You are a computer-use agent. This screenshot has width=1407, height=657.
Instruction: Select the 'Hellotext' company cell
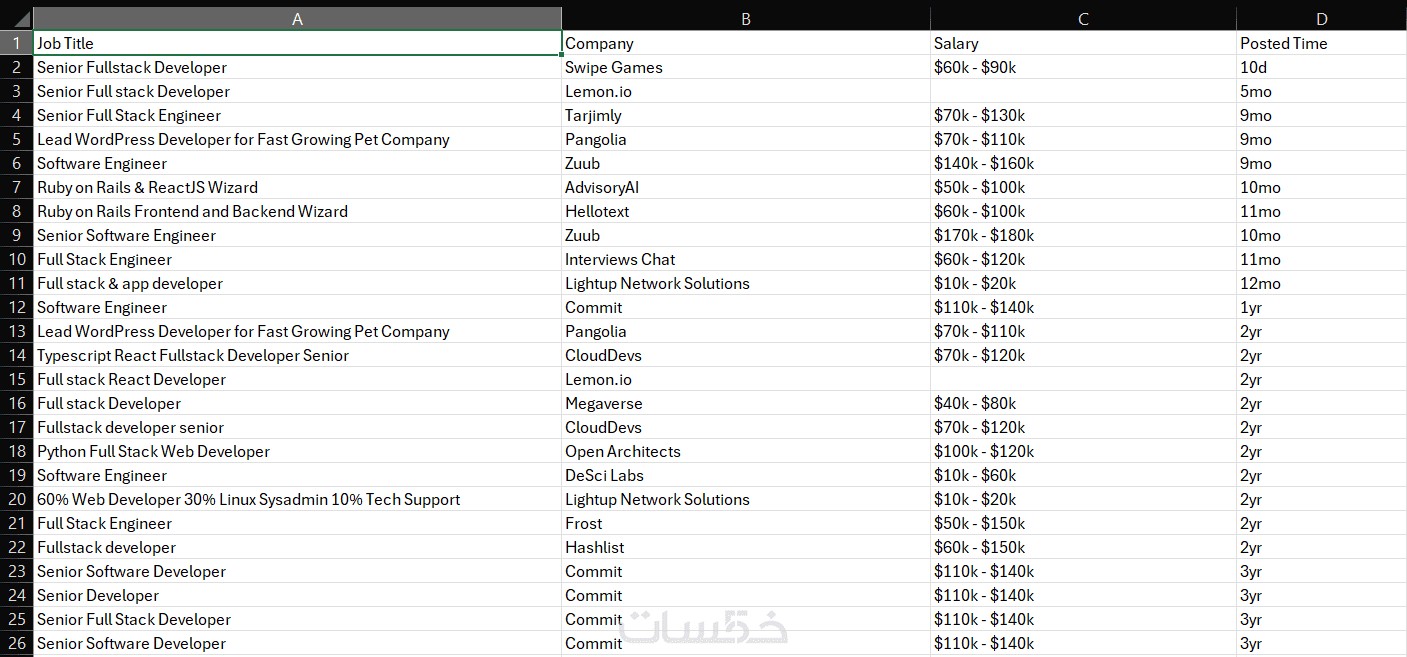(x=746, y=211)
